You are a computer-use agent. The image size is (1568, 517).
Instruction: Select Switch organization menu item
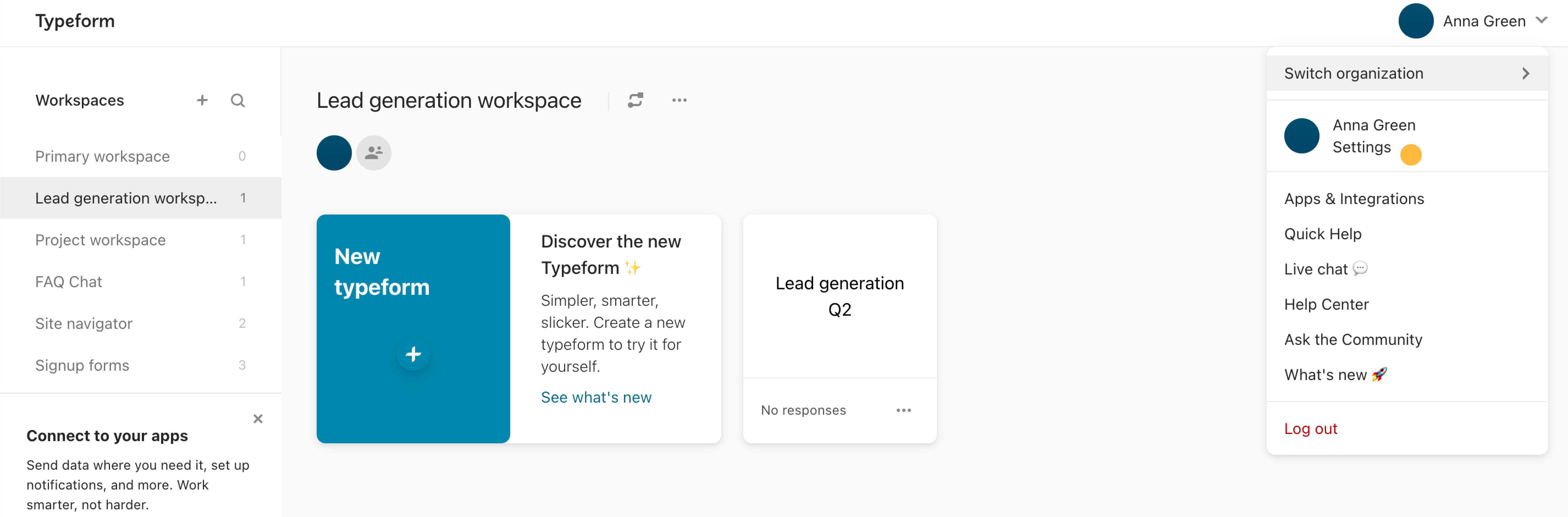click(x=1407, y=74)
